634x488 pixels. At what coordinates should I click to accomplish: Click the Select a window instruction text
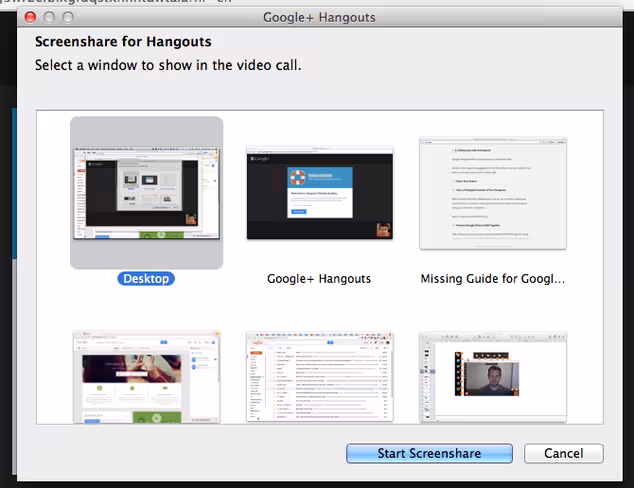click(x=168, y=65)
